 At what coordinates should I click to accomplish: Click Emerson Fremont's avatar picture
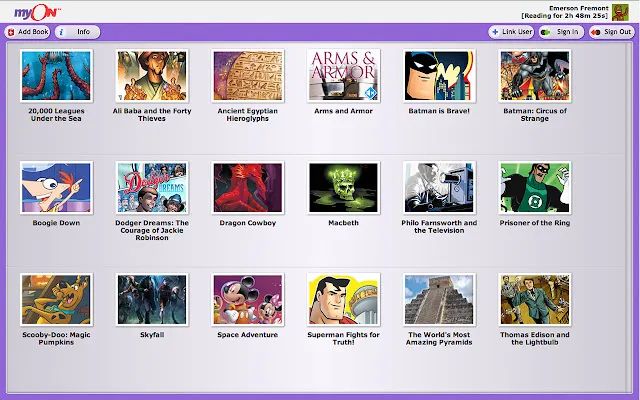[620, 12]
